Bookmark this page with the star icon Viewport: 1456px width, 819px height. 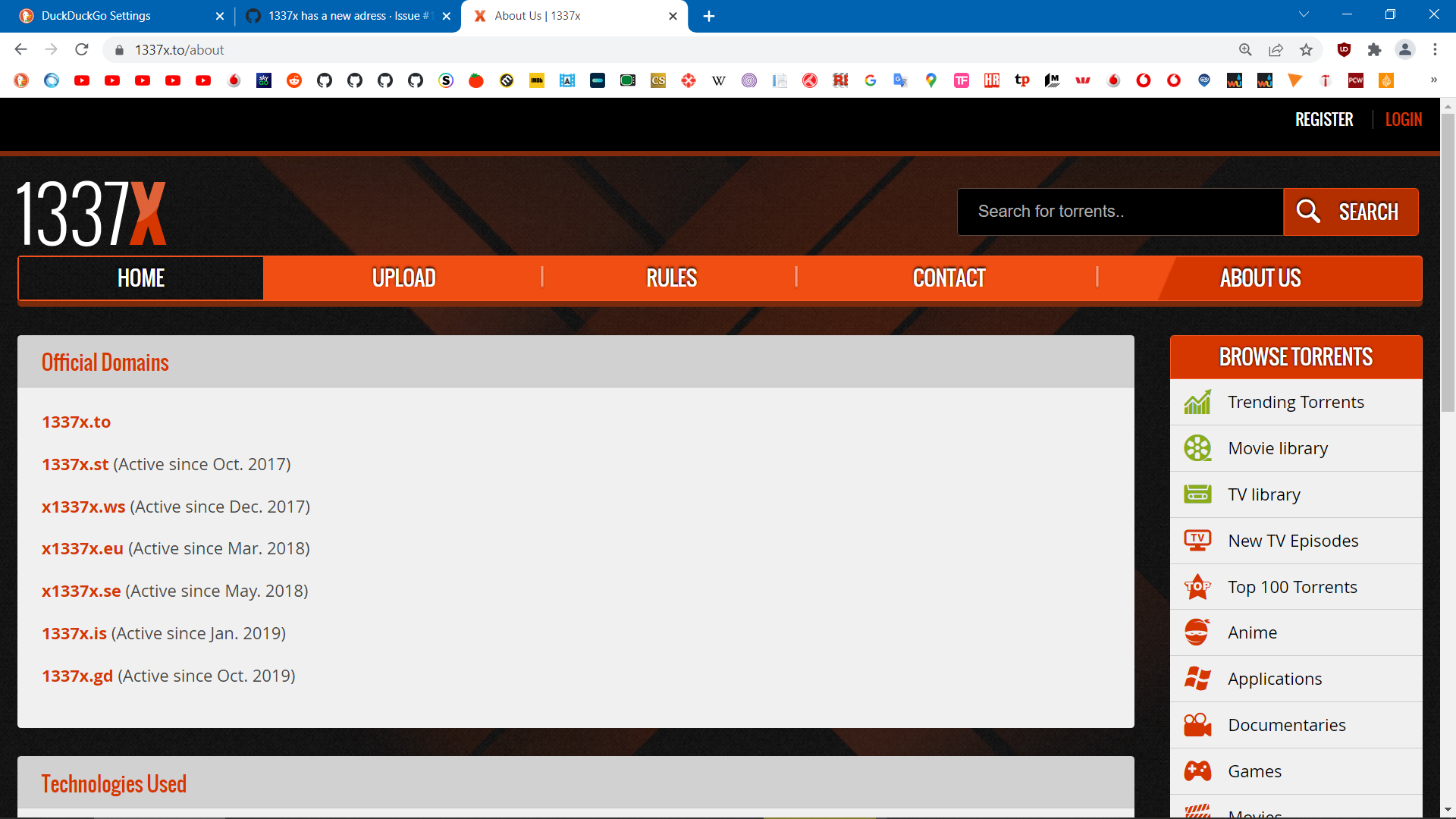tap(1306, 50)
